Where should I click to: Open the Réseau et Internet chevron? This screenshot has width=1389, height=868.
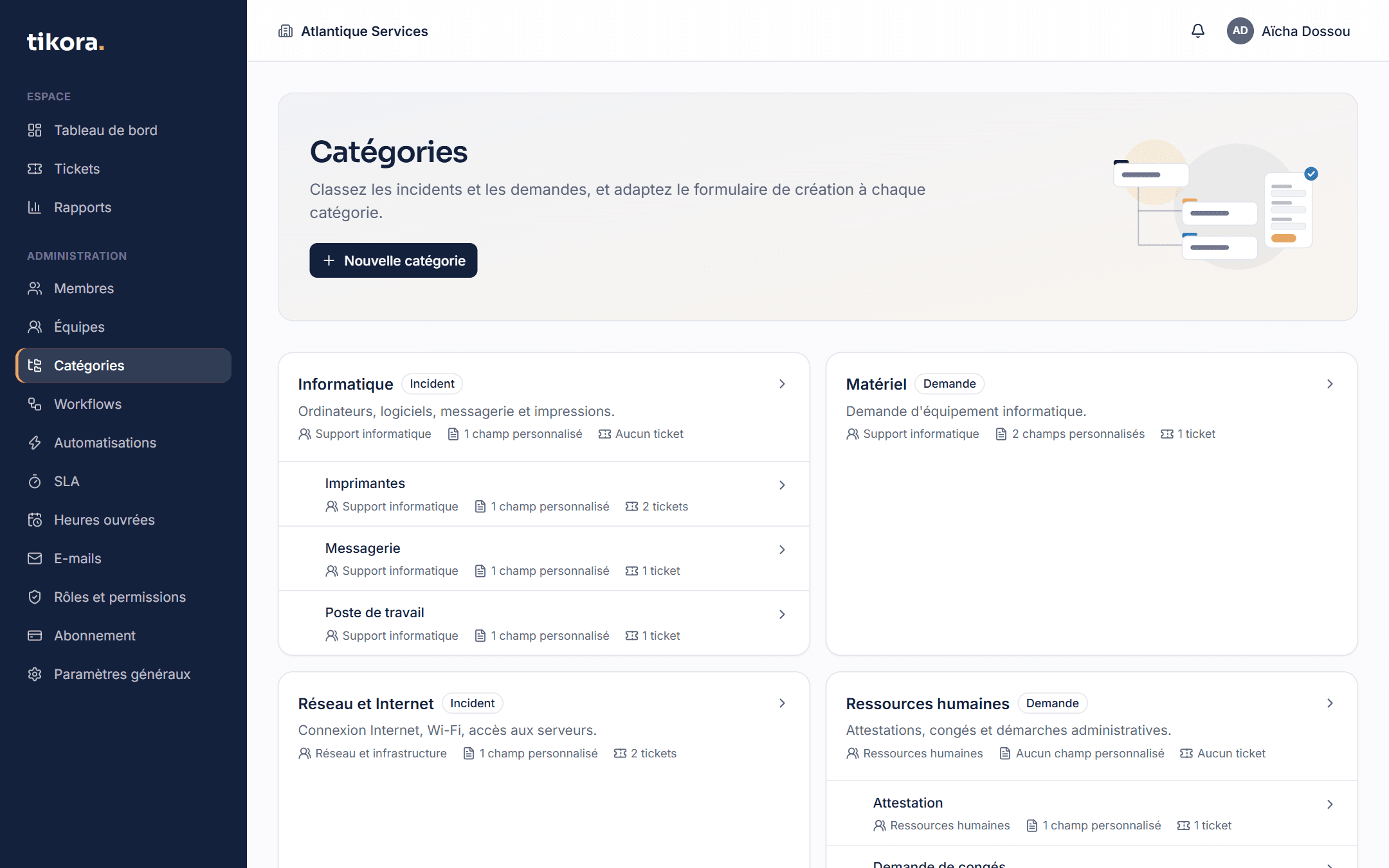click(782, 703)
